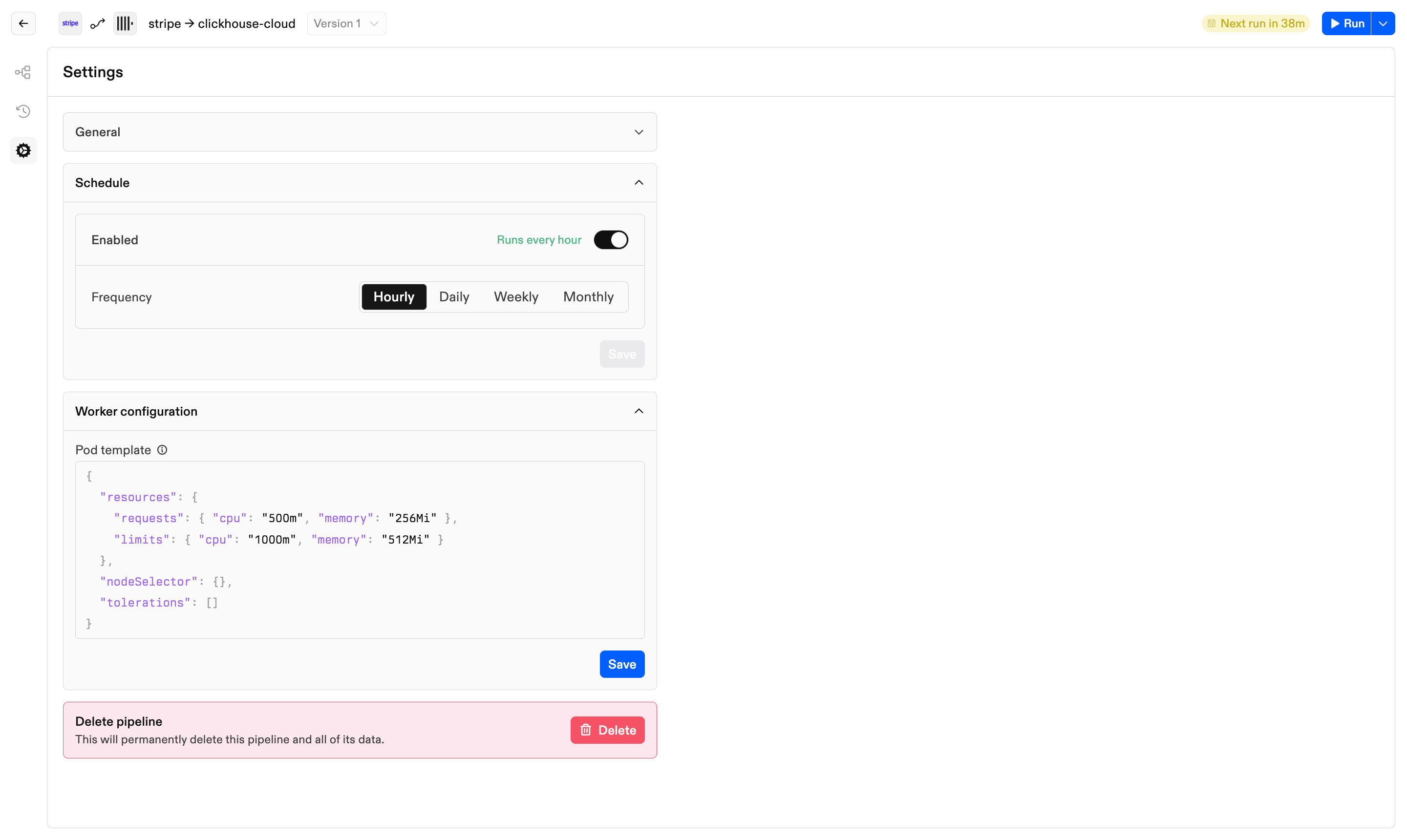Show Pod template info tooltip icon
The height and width of the screenshot is (840, 1407).
162,450
